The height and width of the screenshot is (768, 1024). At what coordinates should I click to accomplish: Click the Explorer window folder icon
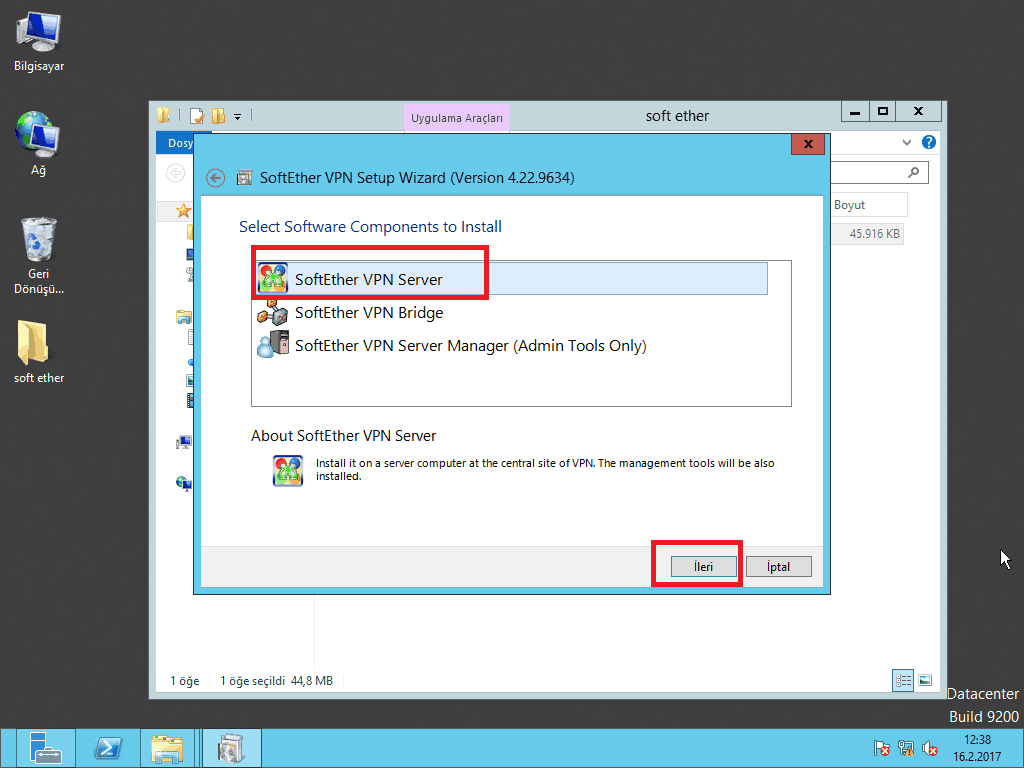tap(164, 116)
